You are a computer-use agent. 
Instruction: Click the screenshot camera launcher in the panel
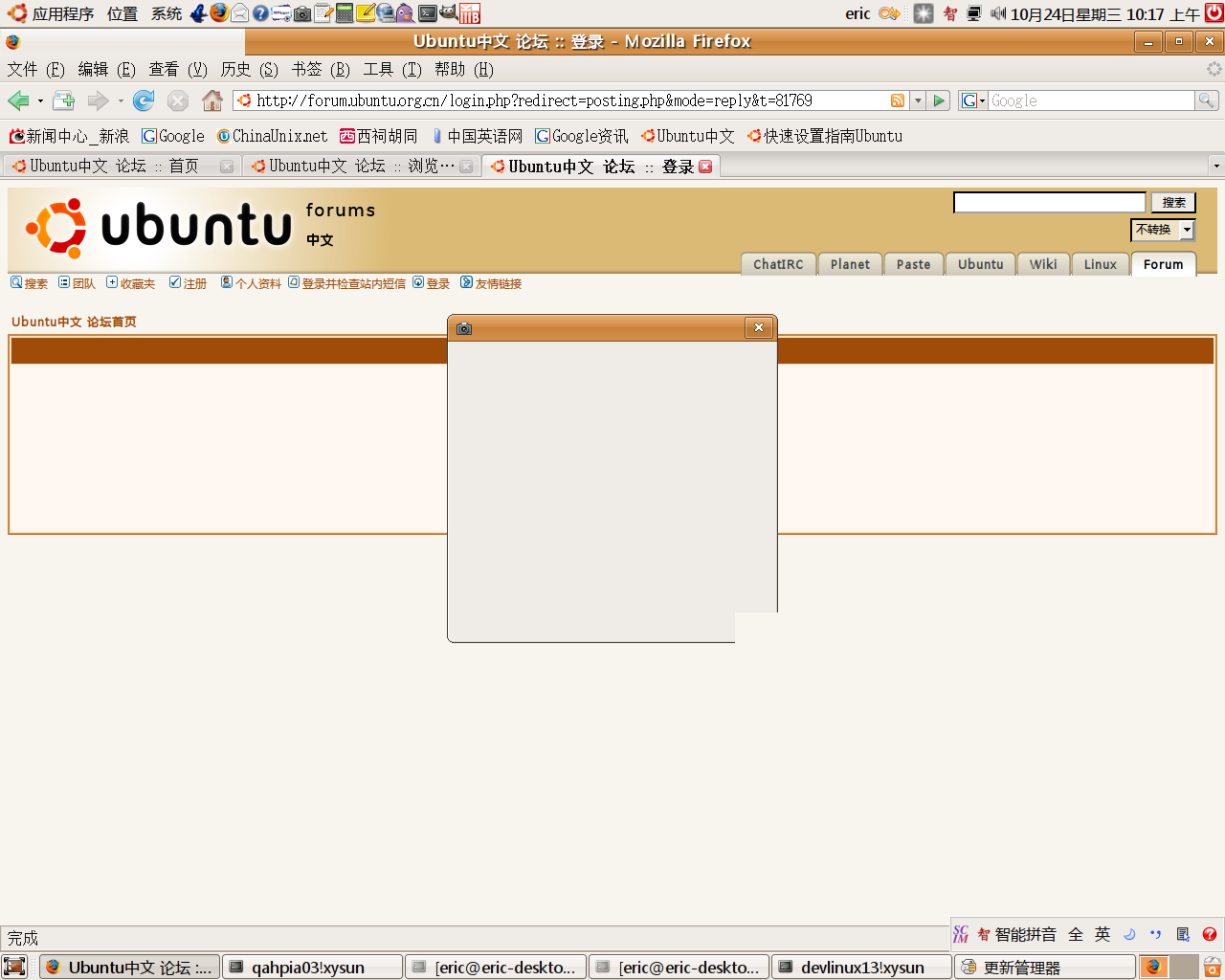pos(302,13)
